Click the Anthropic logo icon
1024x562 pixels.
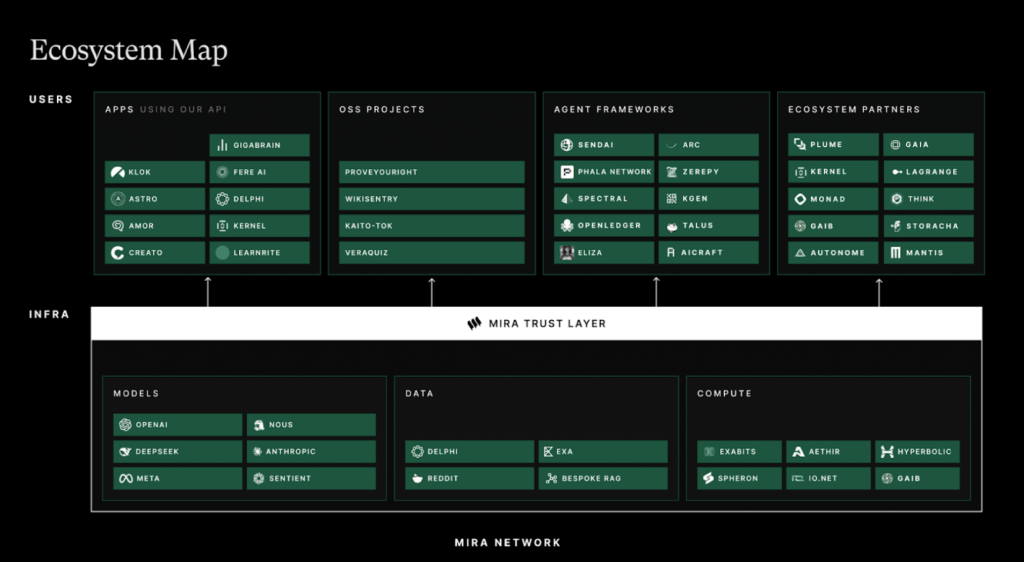tap(258, 452)
